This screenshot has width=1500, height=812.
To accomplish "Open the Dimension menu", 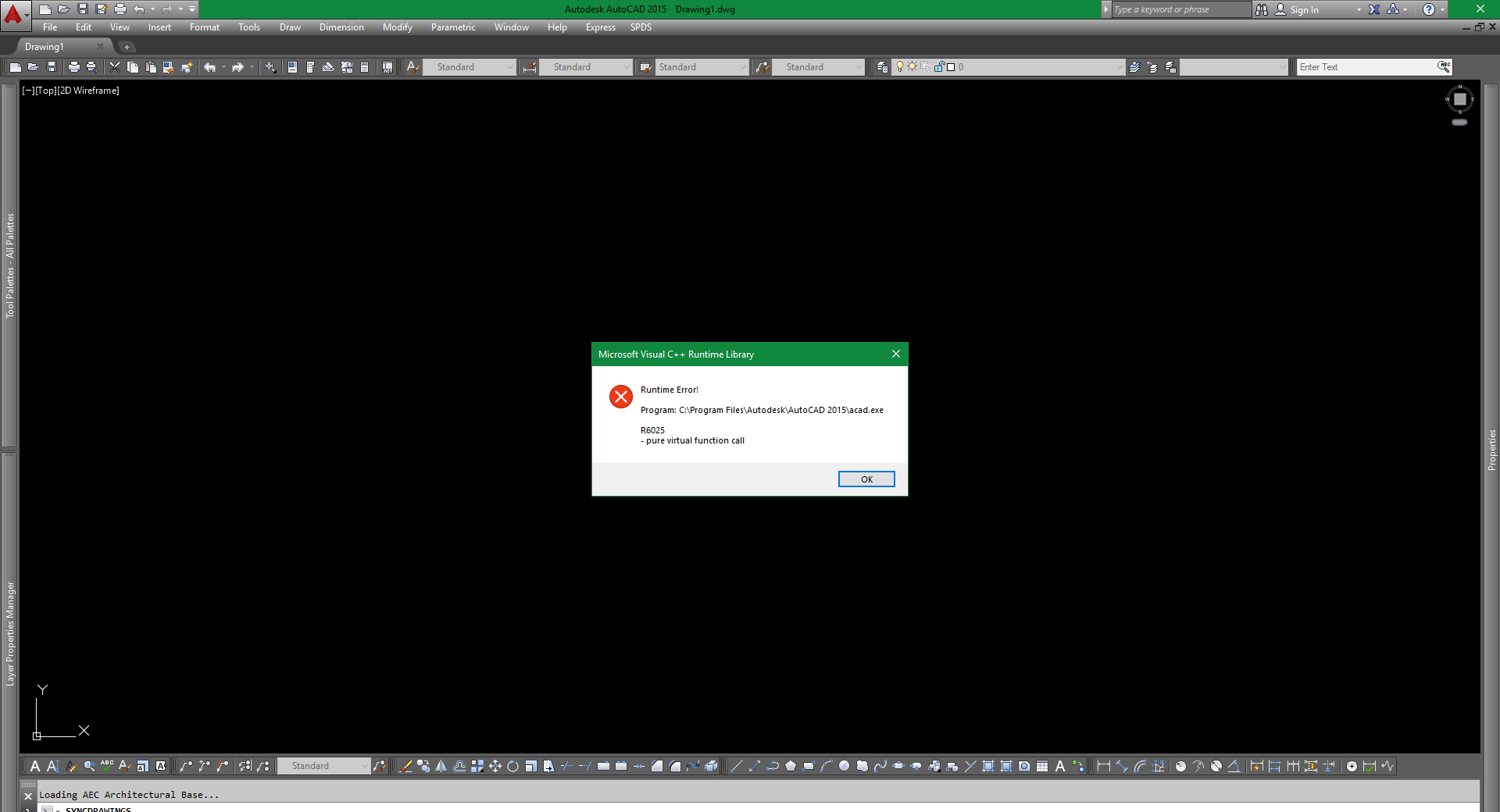I will point(341,27).
